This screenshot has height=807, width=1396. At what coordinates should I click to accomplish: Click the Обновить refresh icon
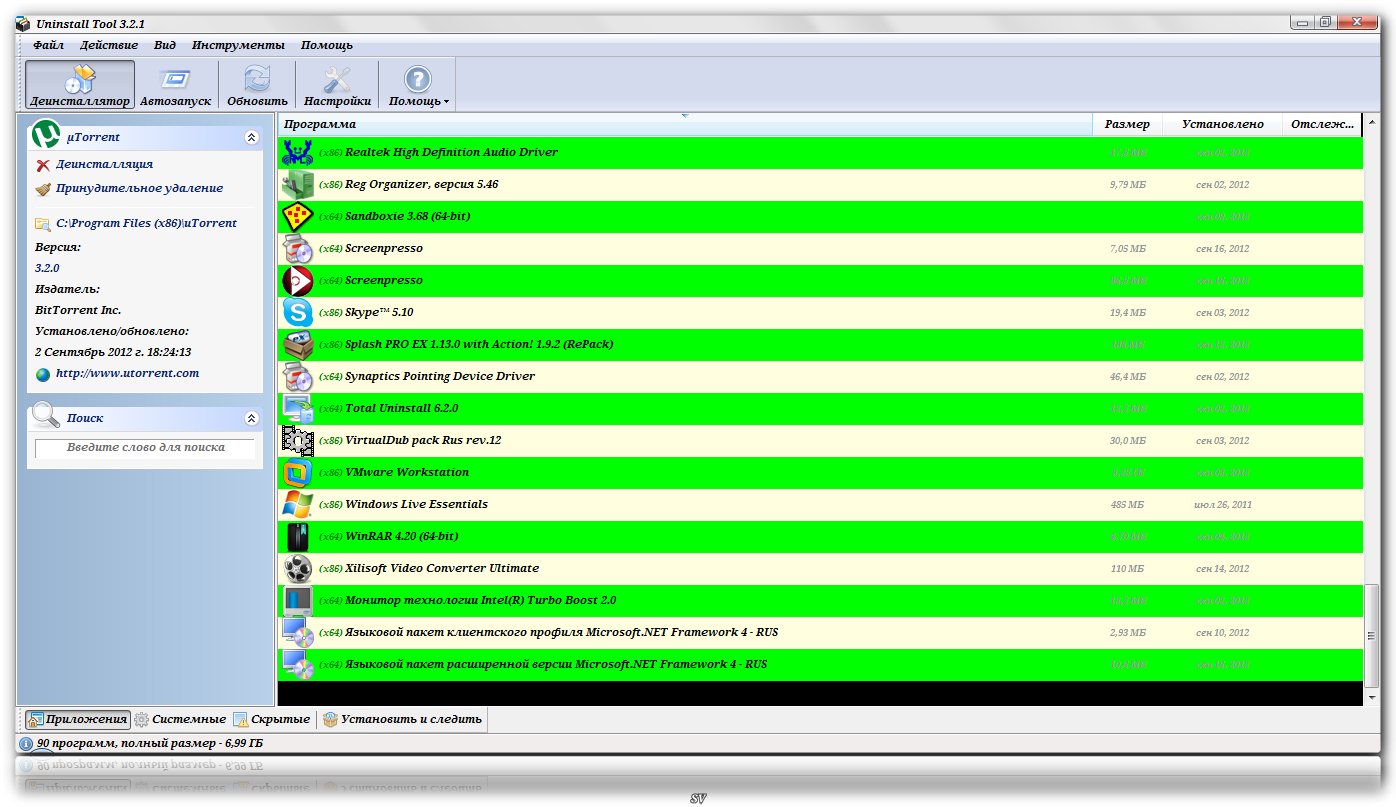pyautogui.click(x=257, y=85)
